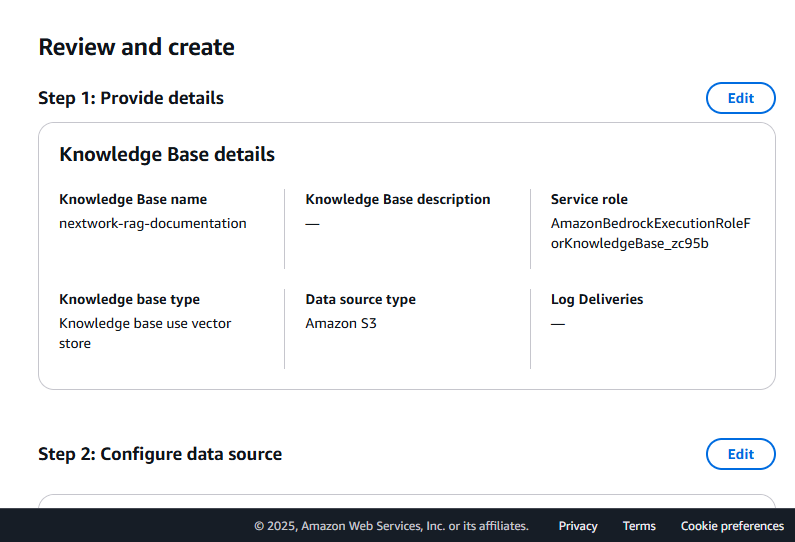Click the Data source type label
Viewport: 795px width, 542px height.
(360, 299)
